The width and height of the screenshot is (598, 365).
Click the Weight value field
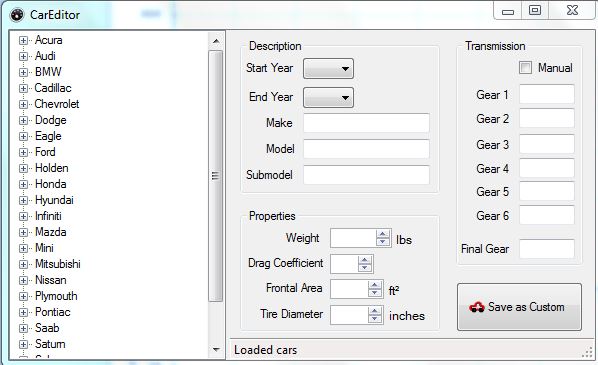click(x=354, y=238)
